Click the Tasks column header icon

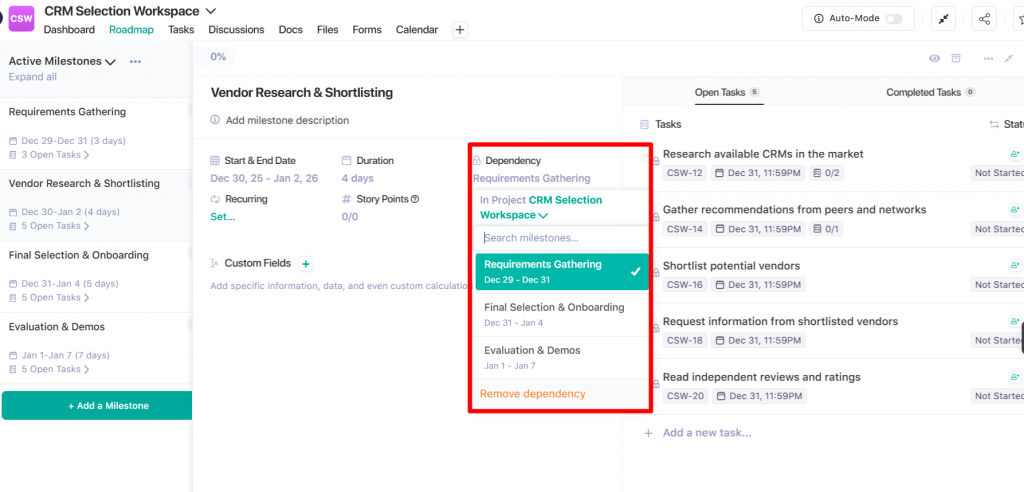point(645,124)
